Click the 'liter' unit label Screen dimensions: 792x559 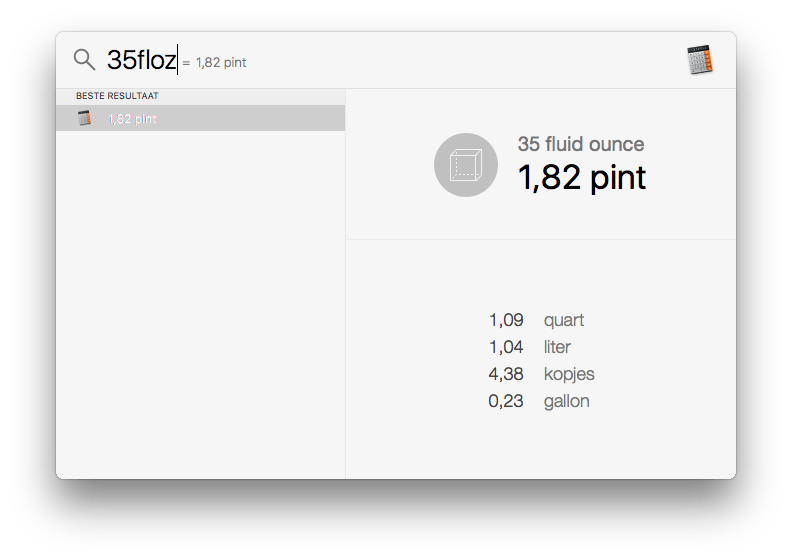tap(557, 348)
